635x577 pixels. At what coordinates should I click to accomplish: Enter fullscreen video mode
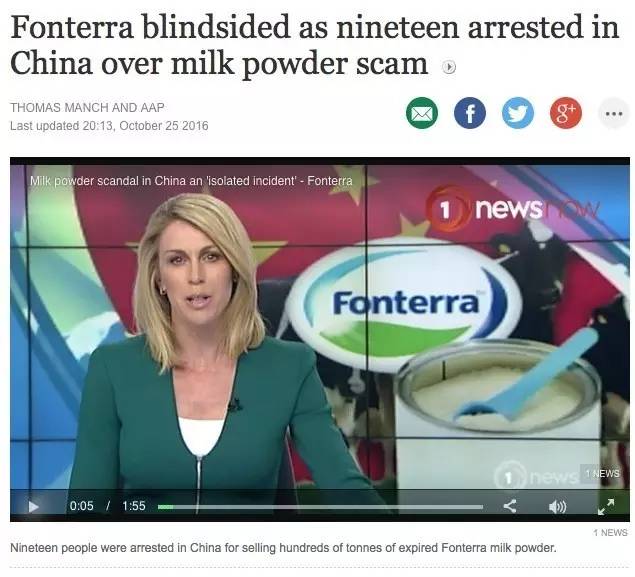606,507
